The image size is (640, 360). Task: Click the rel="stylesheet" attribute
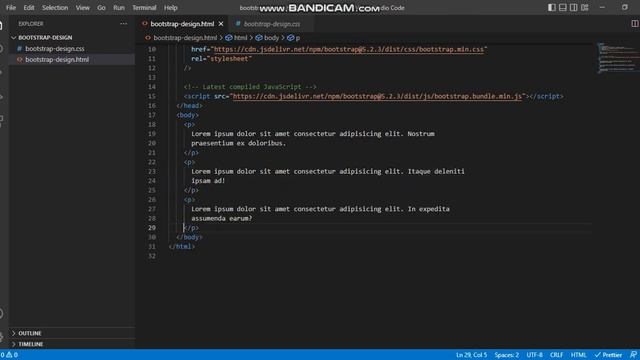(x=221, y=59)
